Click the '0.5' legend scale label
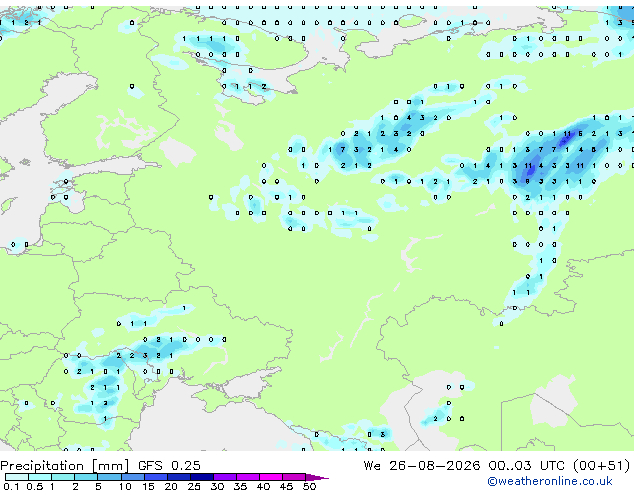The image size is (634, 490). pos(34,486)
